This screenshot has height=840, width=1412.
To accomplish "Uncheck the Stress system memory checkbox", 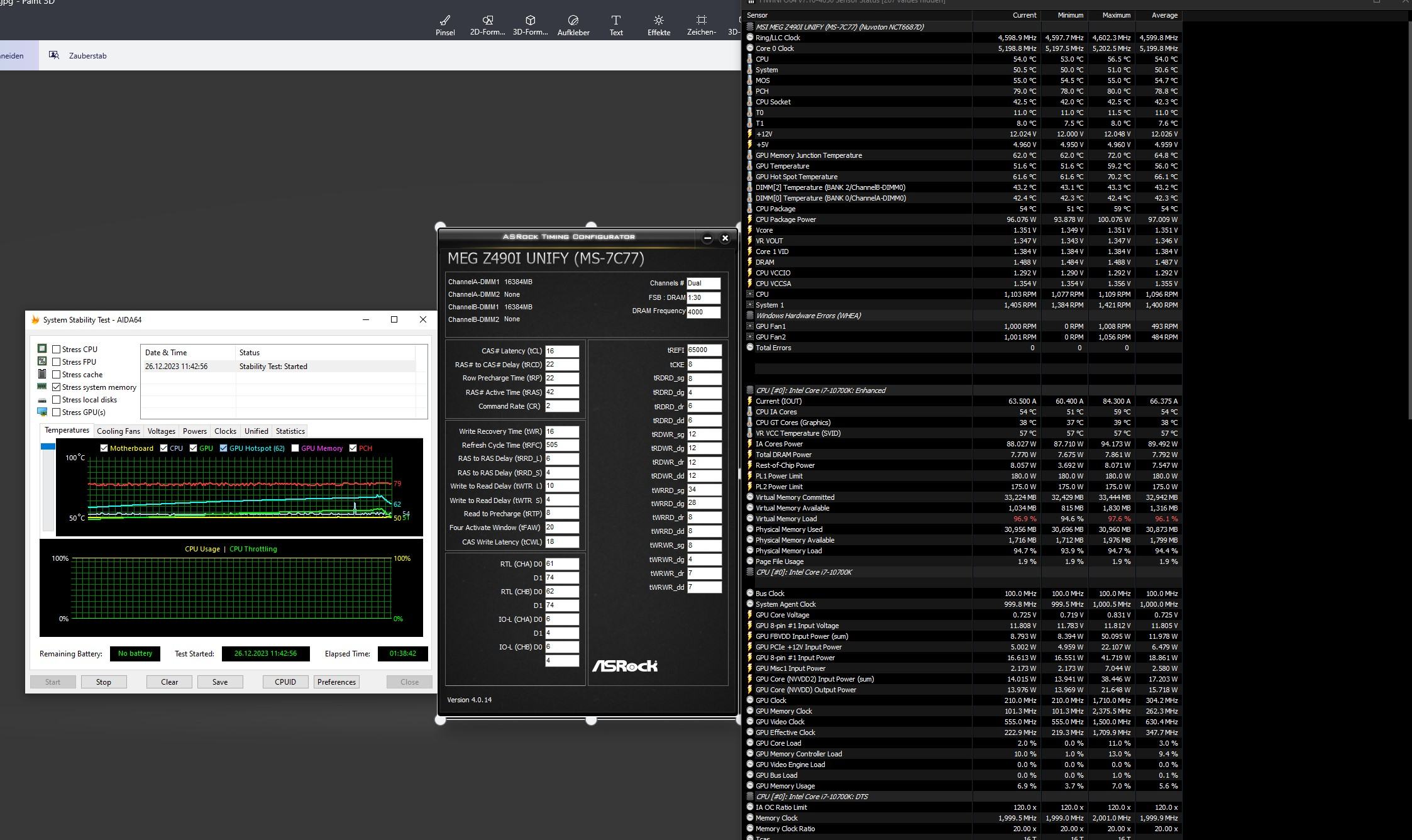I will 57,387.
